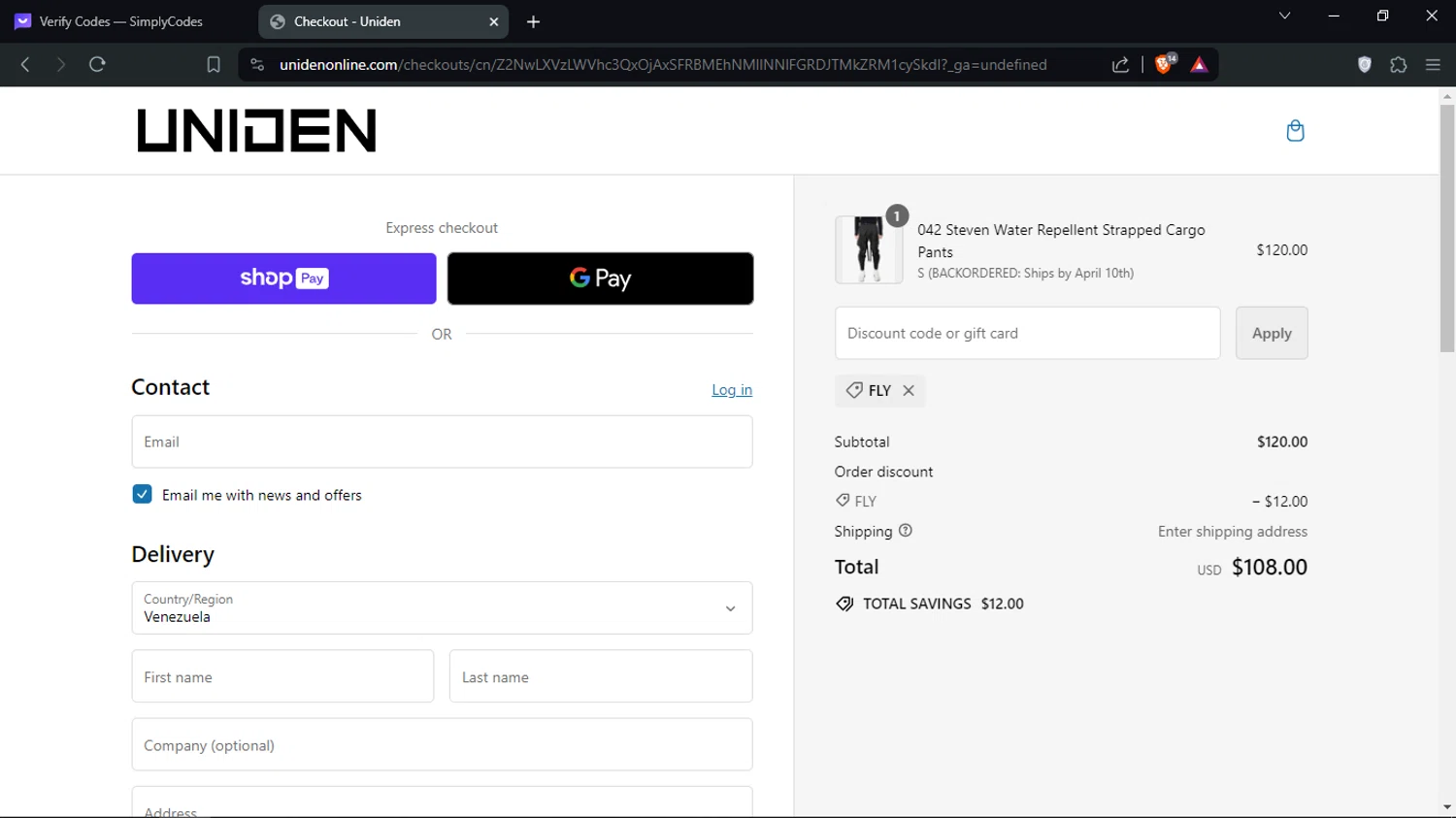Select the Checkout - Uniden tab
1456x818 pixels.
pos(383,21)
